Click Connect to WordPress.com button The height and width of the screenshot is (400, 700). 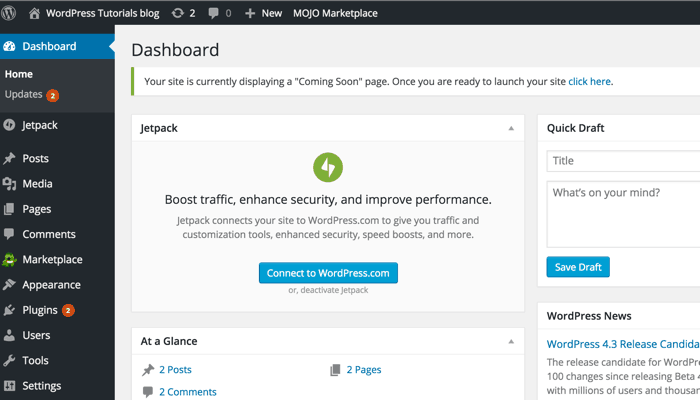[x=328, y=273]
